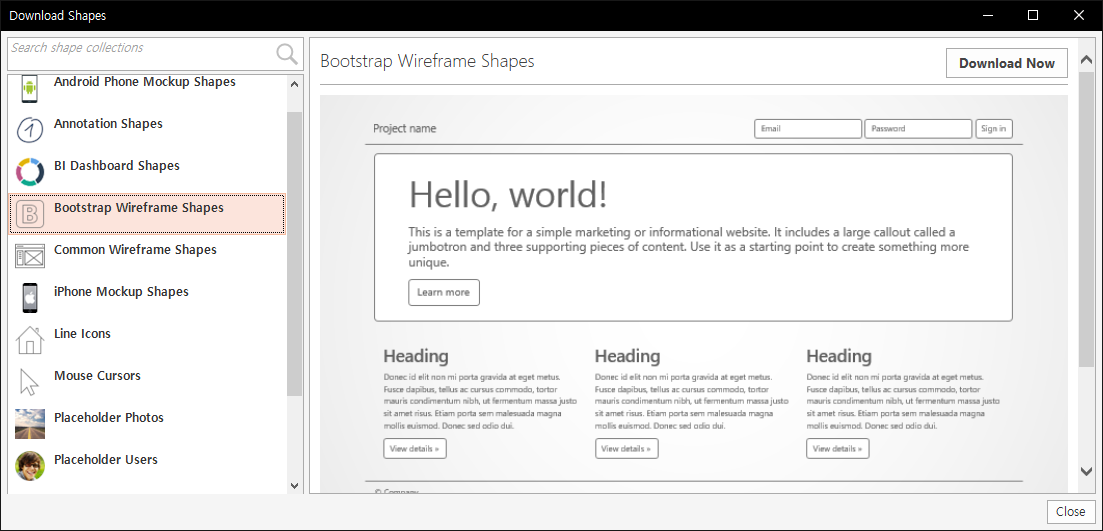Click the Bootstrap Wireframe B icon
Image resolution: width=1103 pixels, height=531 pixels.
tap(30, 214)
